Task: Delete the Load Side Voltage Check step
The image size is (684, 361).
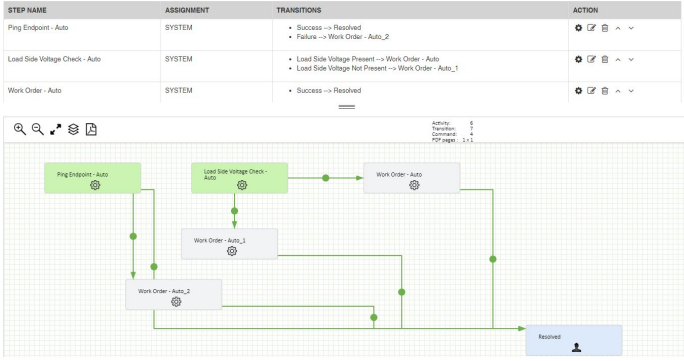Action: point(605,59)
